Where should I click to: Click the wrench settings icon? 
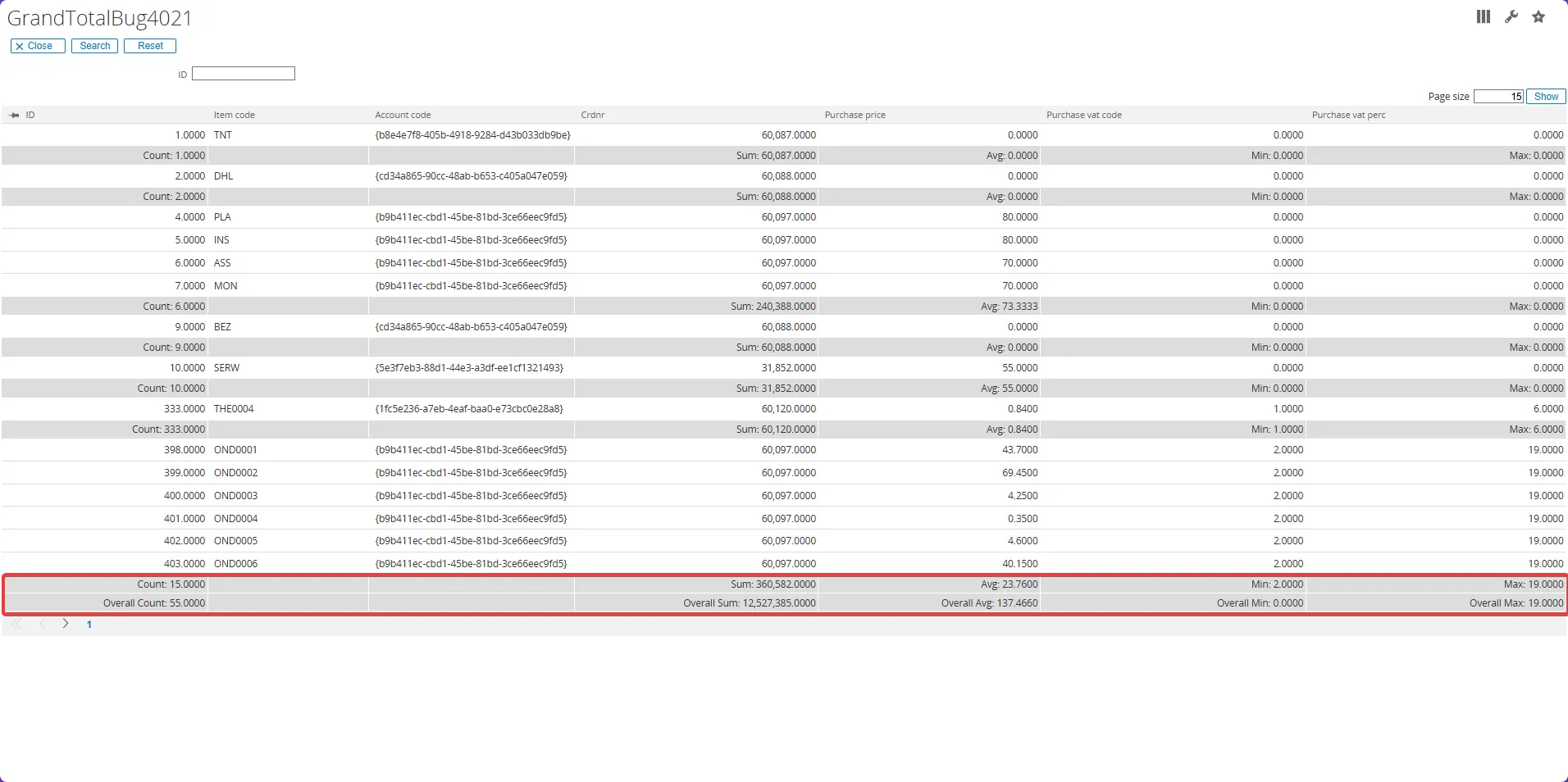point(1511,17)
